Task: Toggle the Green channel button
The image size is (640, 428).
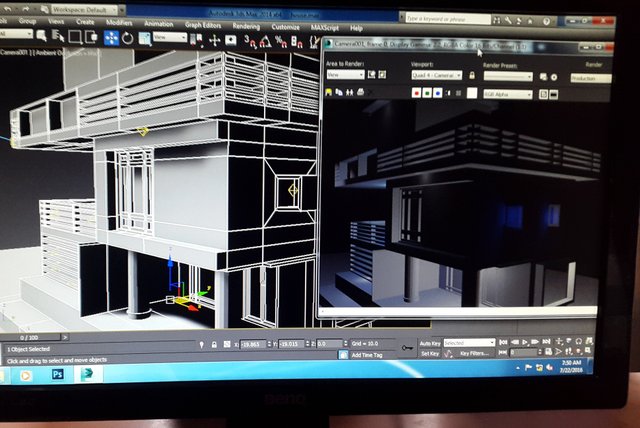Action: pyautogui.click(x=427, y=93)
